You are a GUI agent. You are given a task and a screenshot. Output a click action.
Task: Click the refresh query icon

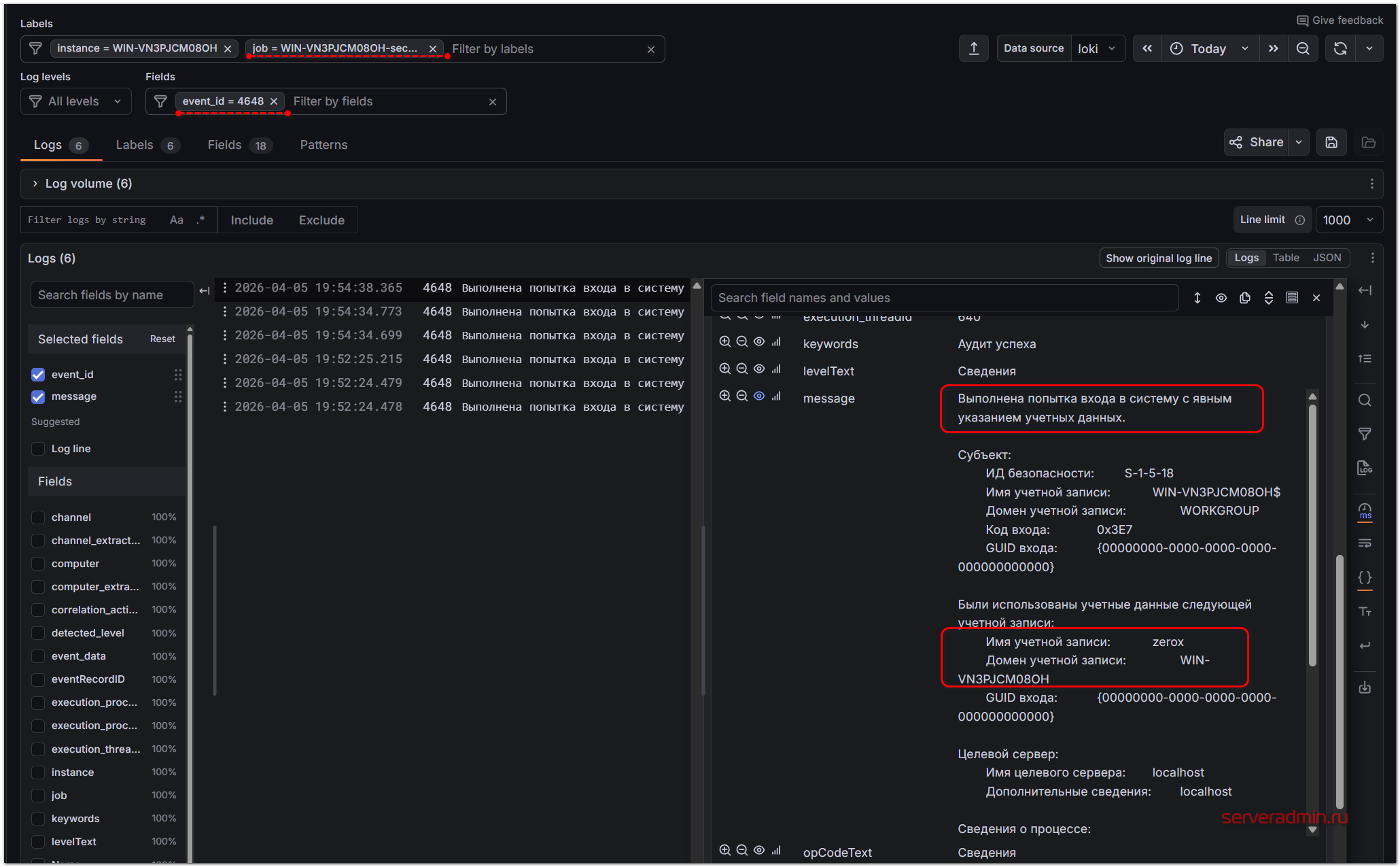click(1340, 49)
